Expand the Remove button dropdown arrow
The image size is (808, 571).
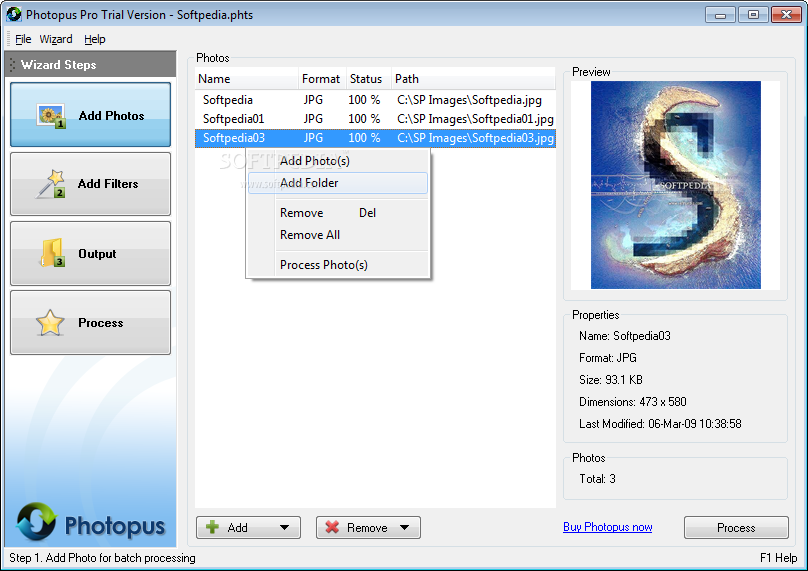point(405,528)
